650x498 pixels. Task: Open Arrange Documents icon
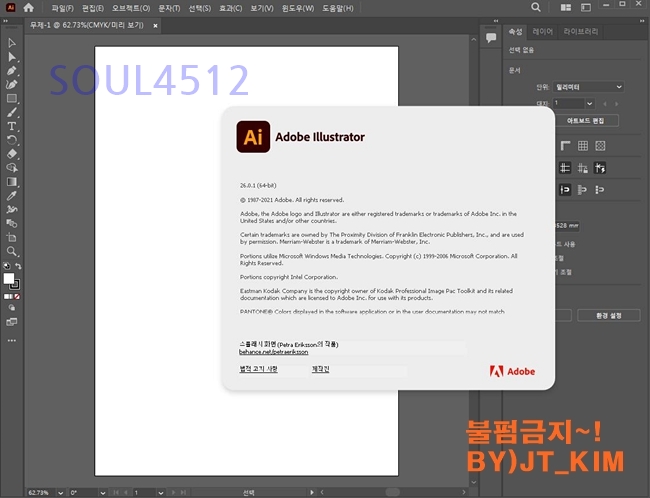coord(565,7)
